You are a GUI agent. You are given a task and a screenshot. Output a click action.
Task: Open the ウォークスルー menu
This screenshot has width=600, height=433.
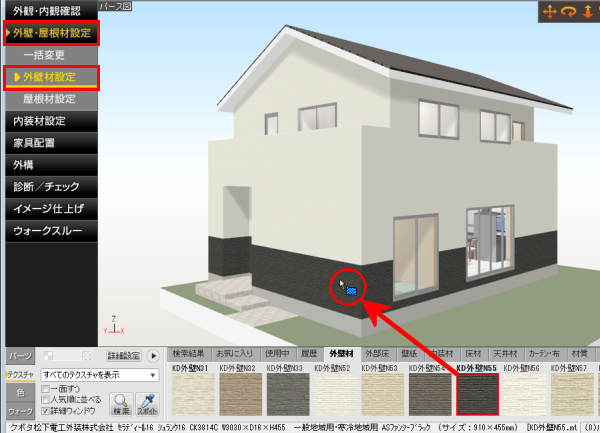(52, 231)
